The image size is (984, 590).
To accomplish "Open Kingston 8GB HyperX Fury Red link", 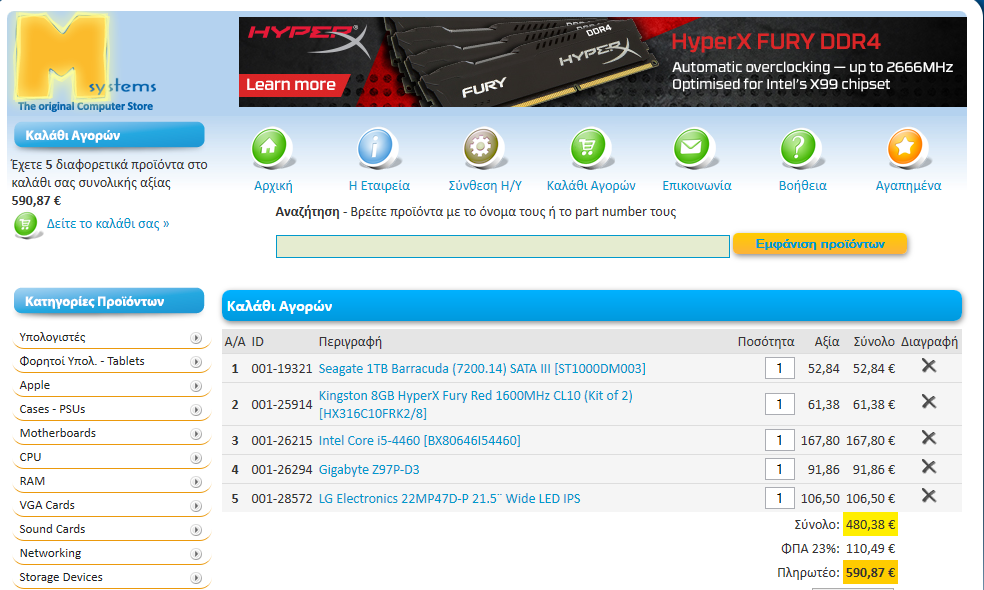I will click(476, 404).
